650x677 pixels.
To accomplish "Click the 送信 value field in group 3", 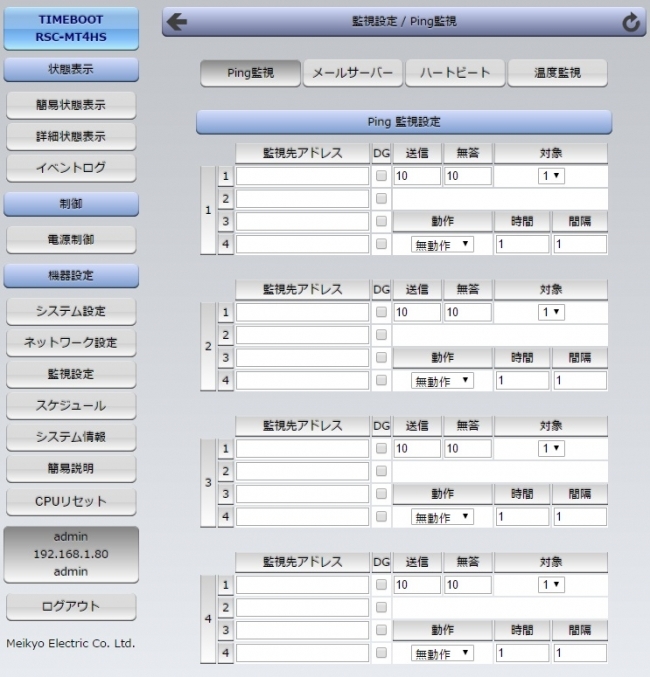I will point(416,449).
